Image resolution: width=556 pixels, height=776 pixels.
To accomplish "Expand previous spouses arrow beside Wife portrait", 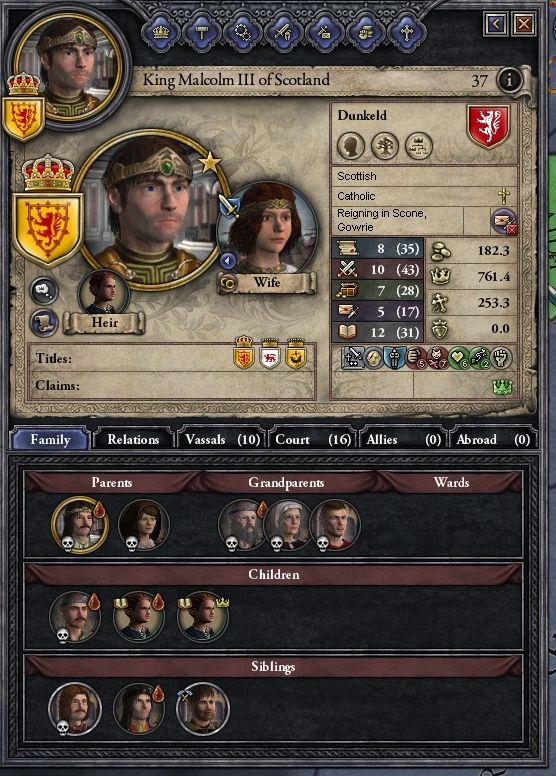I will coord(228,260).
